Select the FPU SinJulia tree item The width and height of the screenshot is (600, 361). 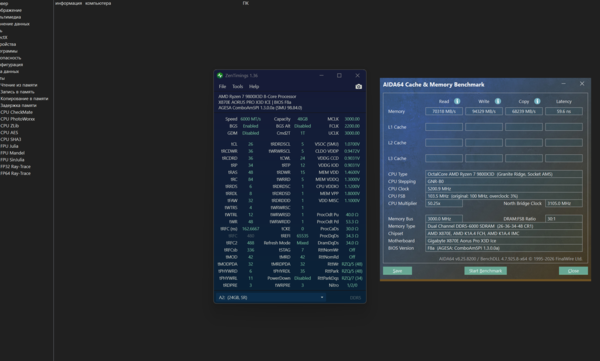tap(12, 160)
